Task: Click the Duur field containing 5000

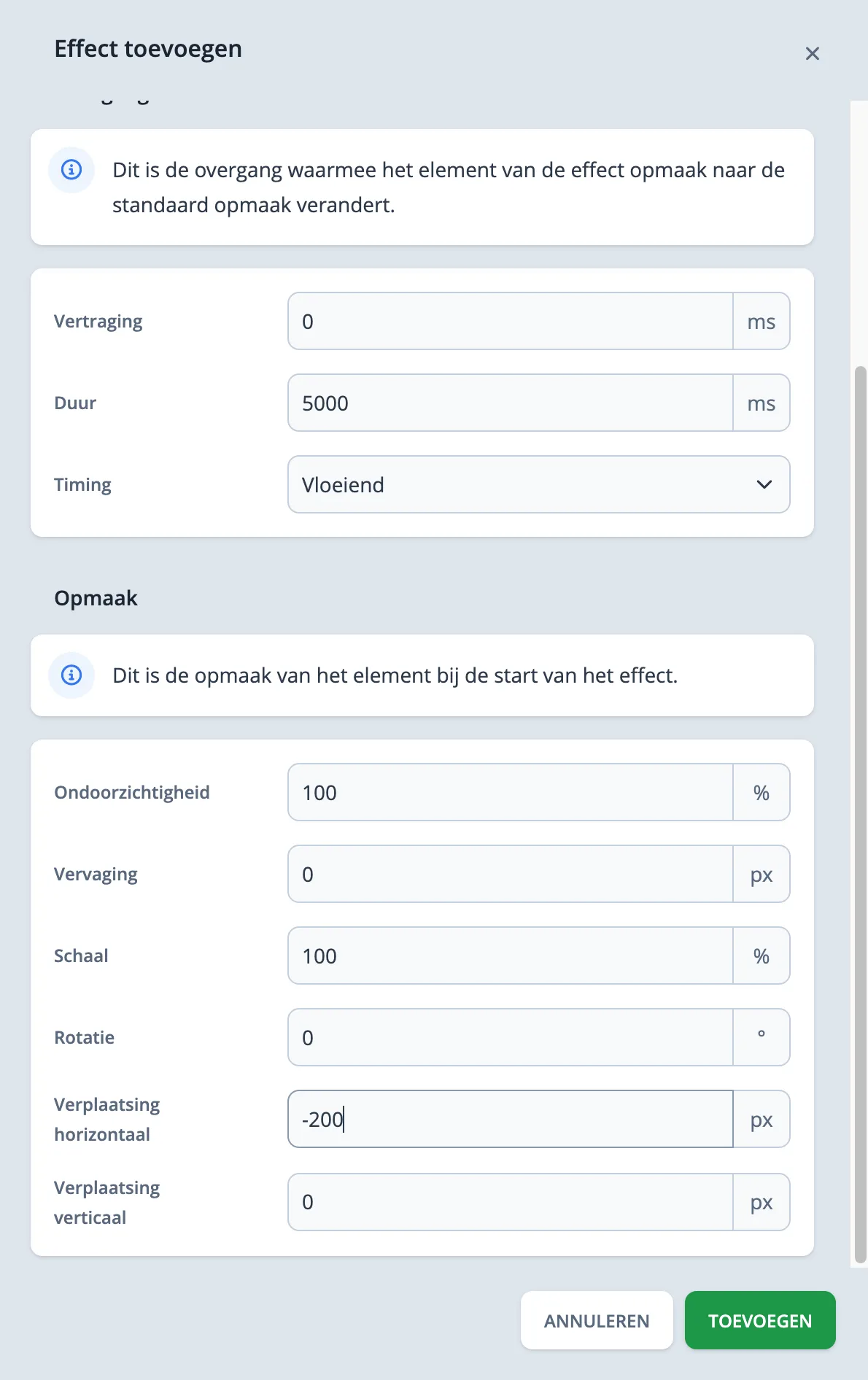Action: (511, 403)
